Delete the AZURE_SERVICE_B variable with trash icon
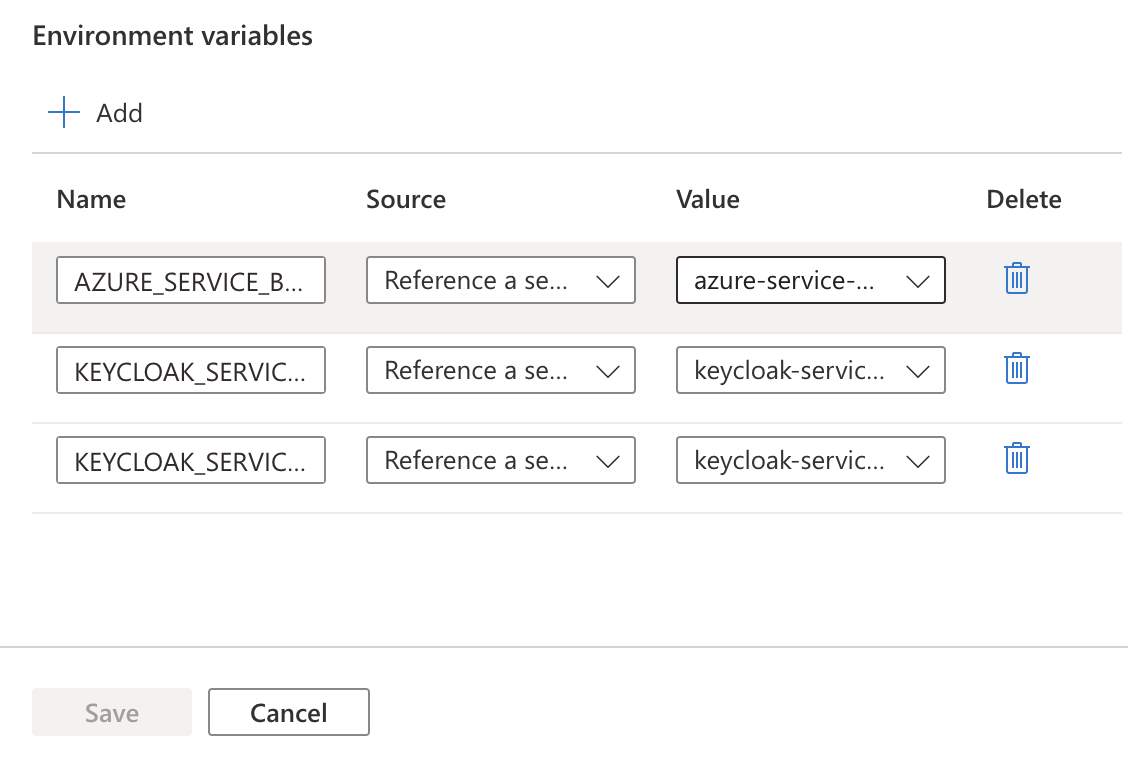The height and width of the screenshot is (776, 1128). (x=1017, y=278)
